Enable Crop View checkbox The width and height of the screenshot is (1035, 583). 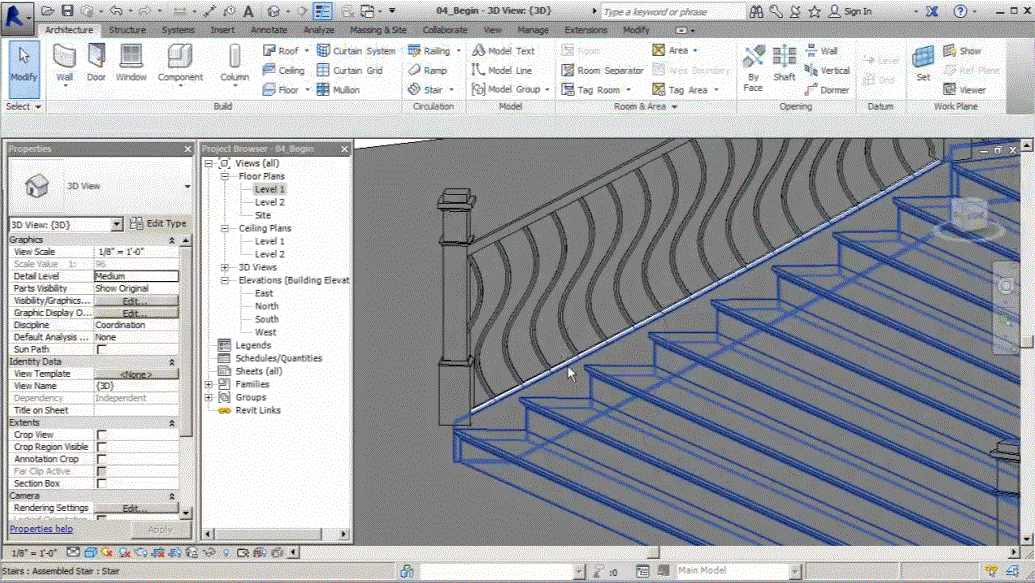(102, 434)
